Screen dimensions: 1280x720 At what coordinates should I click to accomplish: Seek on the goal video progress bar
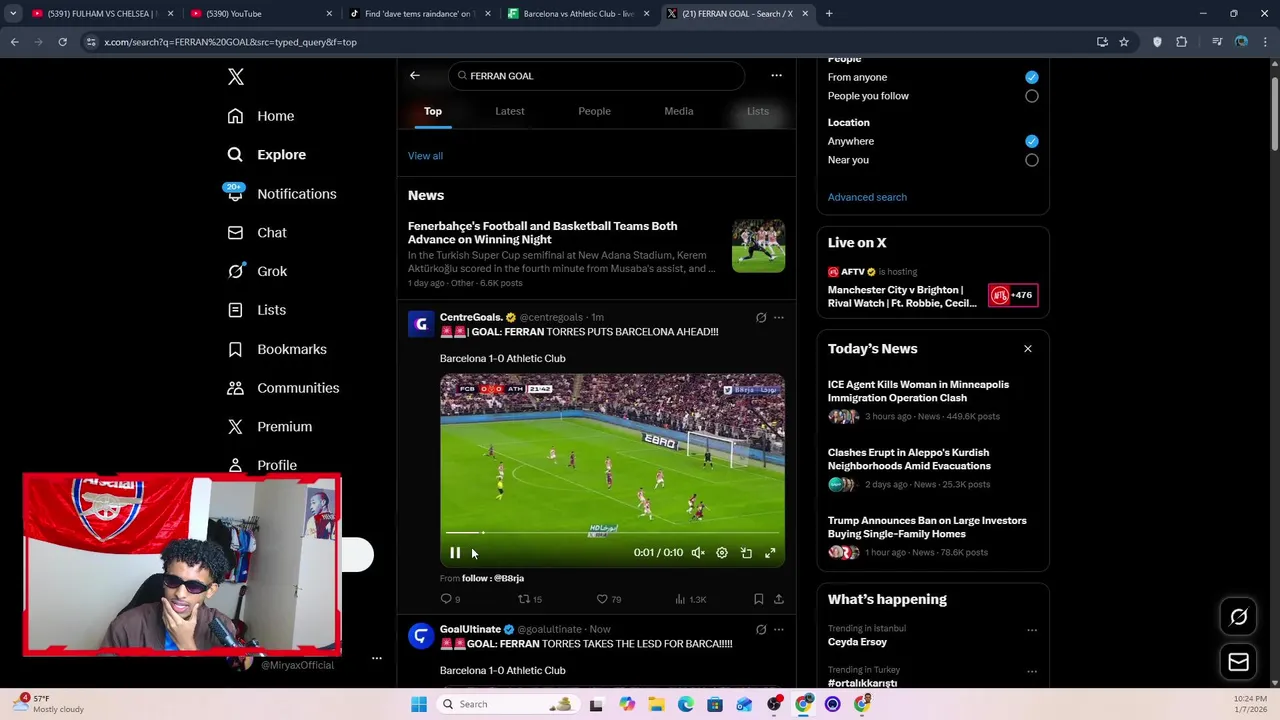(612, 533)
